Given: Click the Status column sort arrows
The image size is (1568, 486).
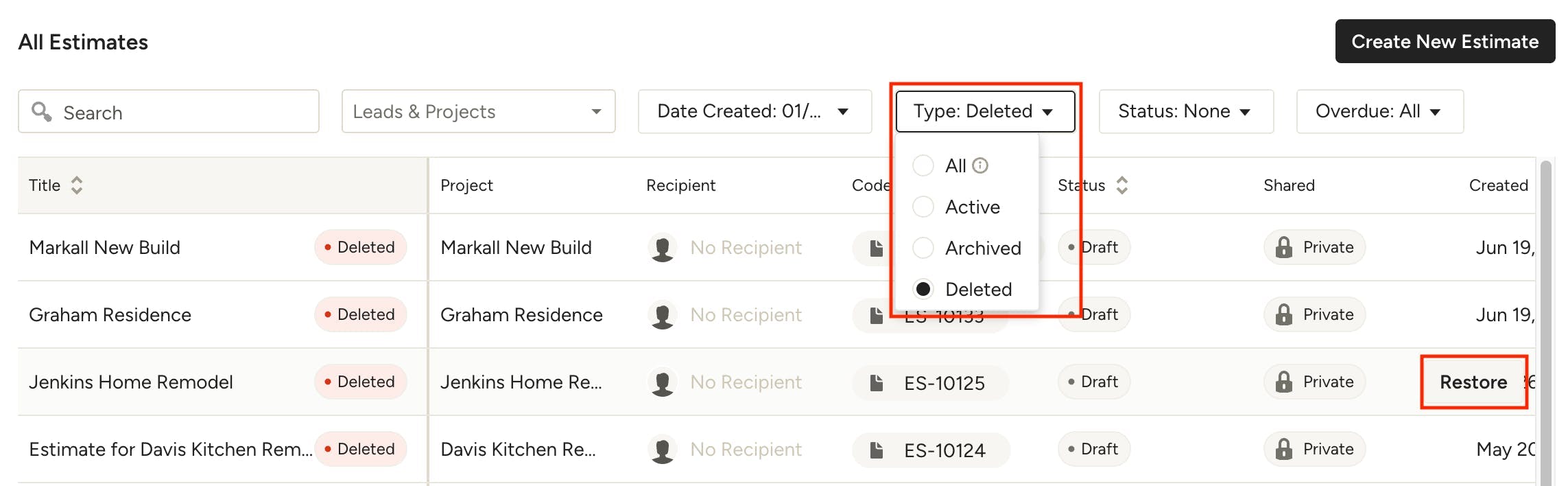Looking at the screenshot, I should [x=1122, y=185].
